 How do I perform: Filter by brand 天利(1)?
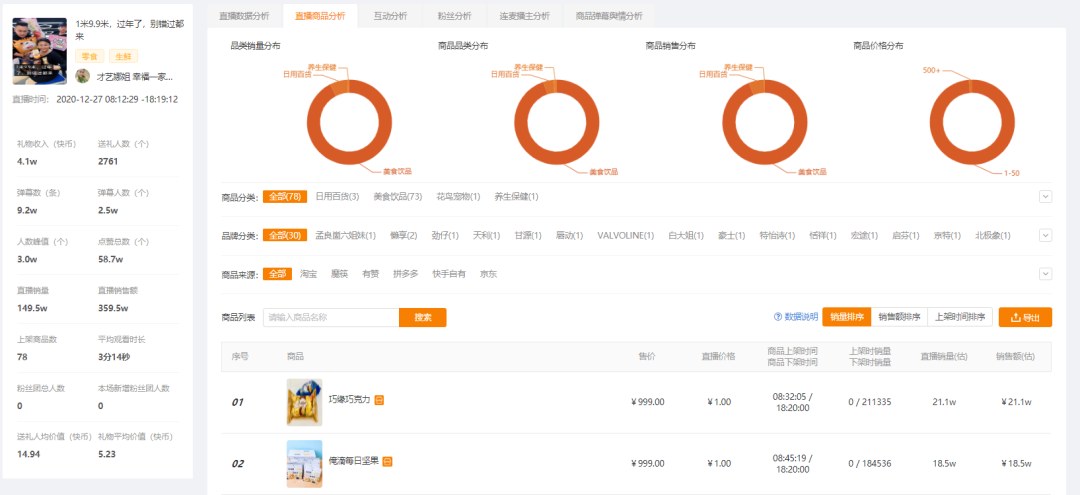pos(486,235)
